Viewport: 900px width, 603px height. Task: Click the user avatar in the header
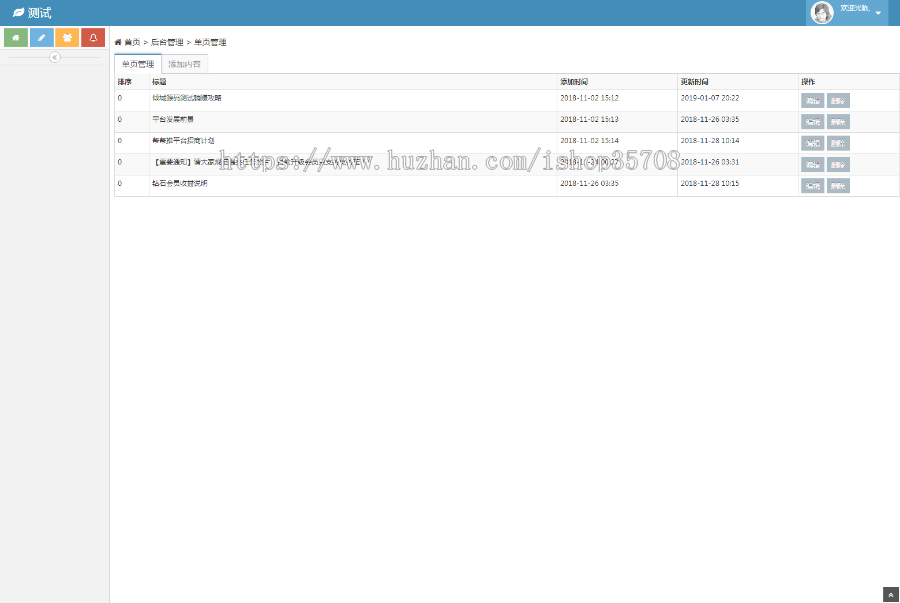(x=822, y=13)
